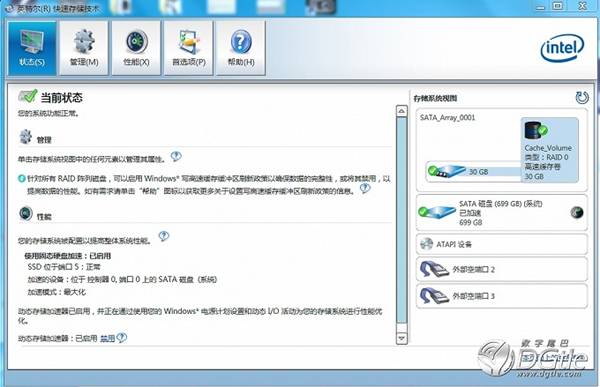The image size is (600, 387).
Task: Open the 首选项(P) preferences tab
Action: (189, 48)
